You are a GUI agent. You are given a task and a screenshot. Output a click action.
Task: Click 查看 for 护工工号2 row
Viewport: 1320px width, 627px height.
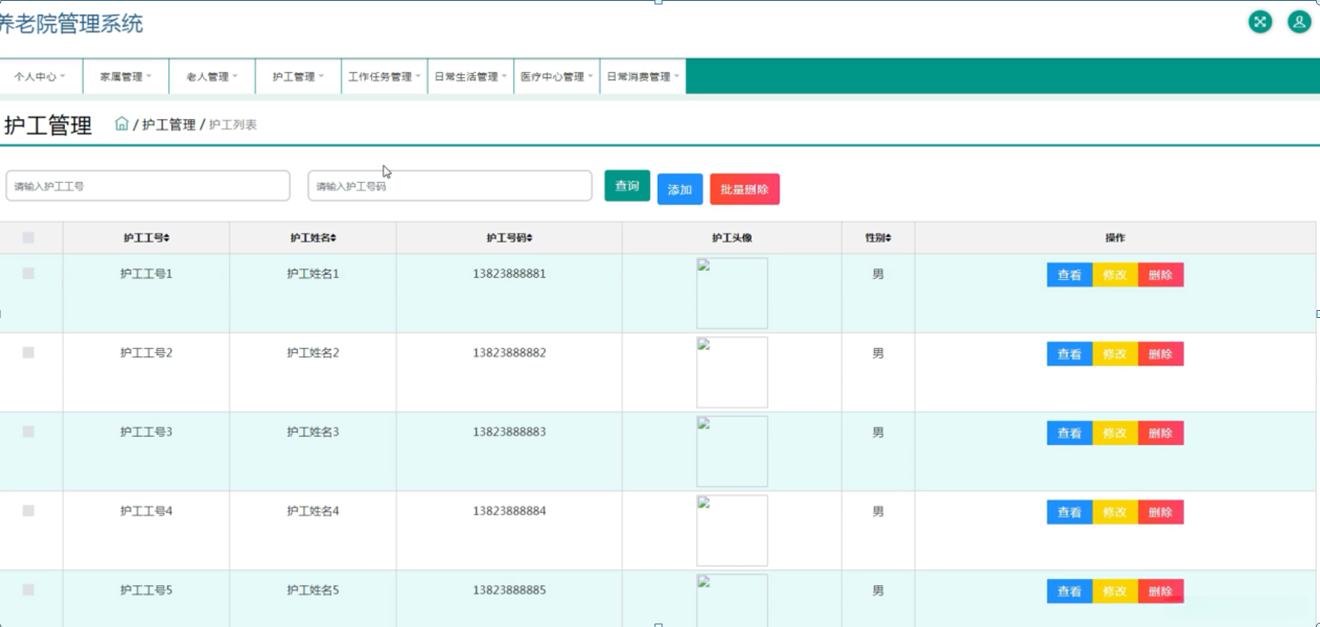coord(1070,354)
